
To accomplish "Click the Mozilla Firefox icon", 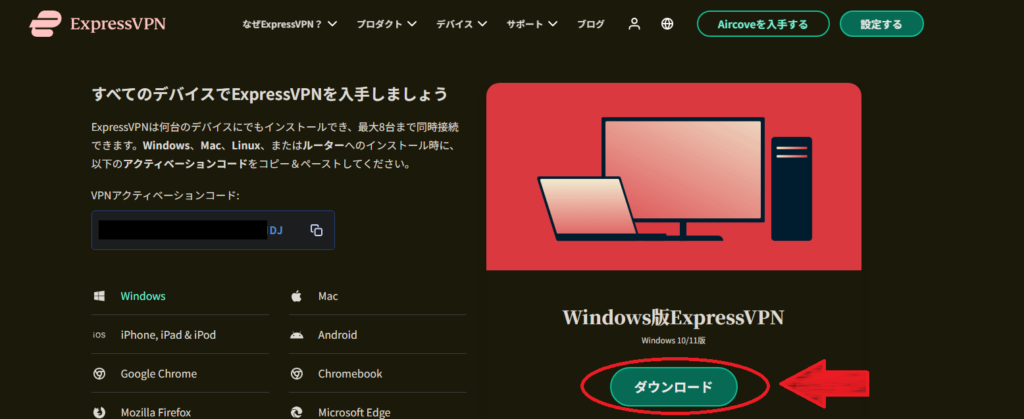I will pyautogui.click(x=99, y=412).
